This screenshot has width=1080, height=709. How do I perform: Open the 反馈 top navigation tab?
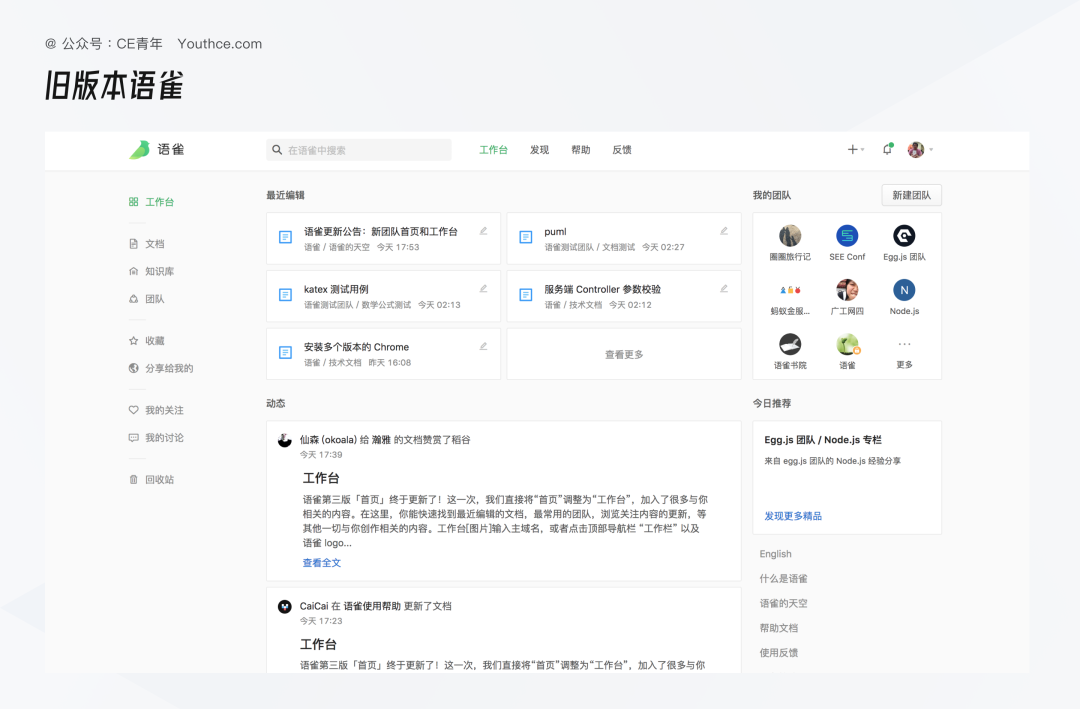click(x=622, y=150)
